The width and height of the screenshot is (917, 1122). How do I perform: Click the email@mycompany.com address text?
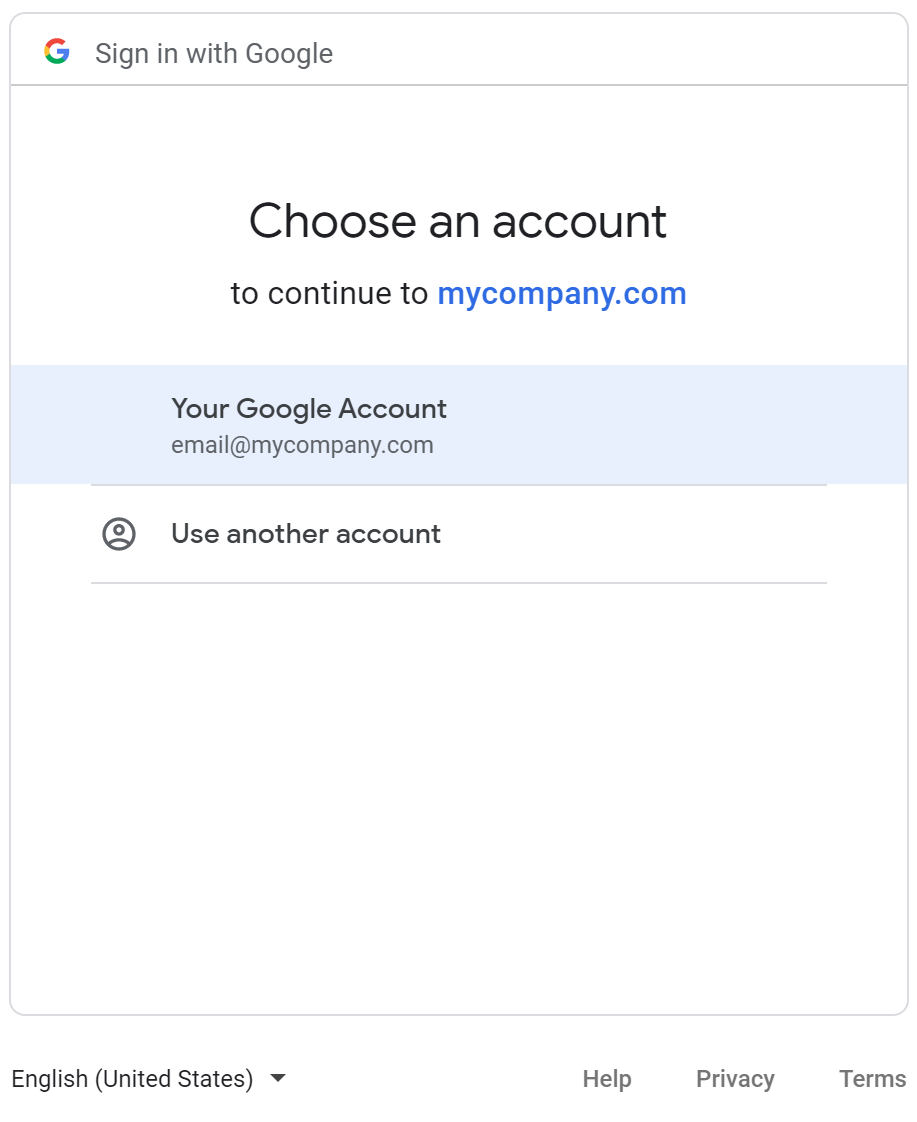pyautogui.click(x=302, y=445)
